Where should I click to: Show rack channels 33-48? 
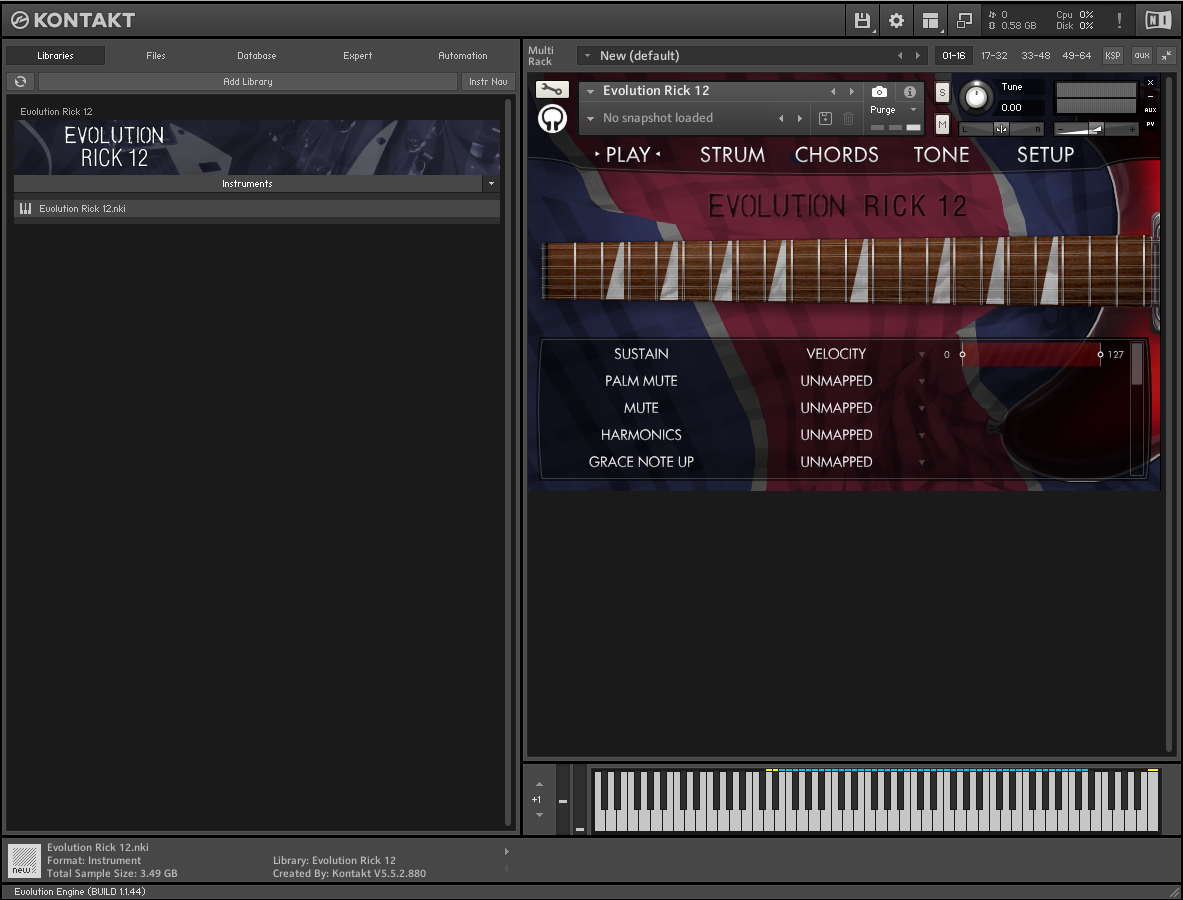pos(1035,56)
